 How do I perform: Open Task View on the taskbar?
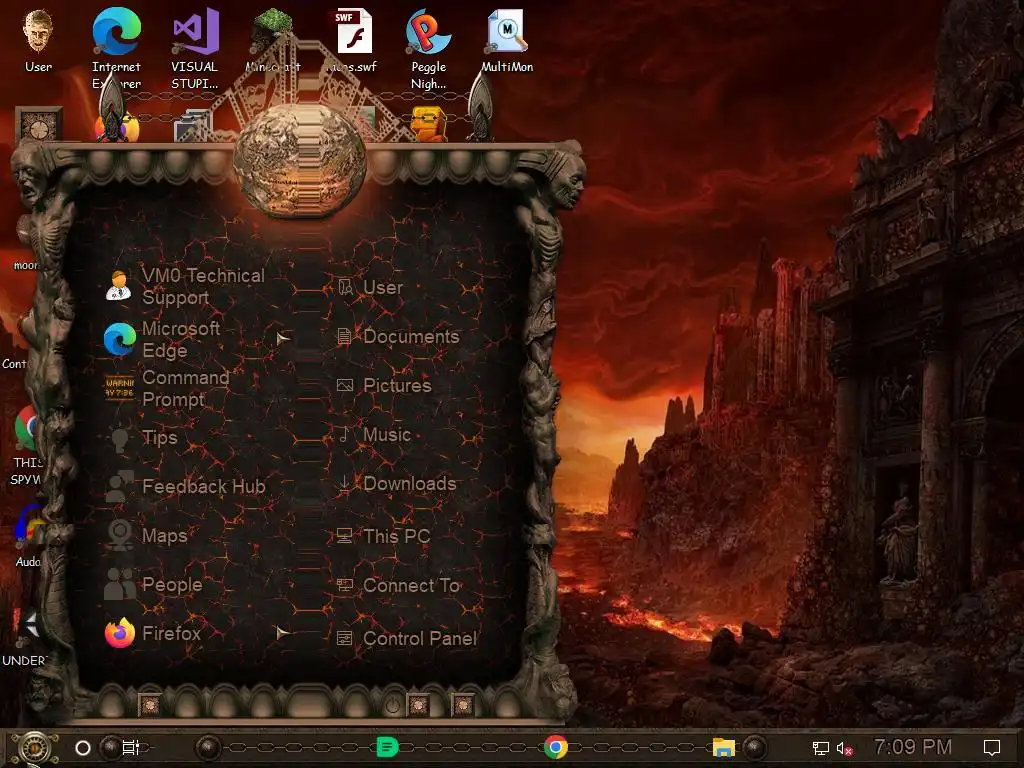click(x=131, y=748)
